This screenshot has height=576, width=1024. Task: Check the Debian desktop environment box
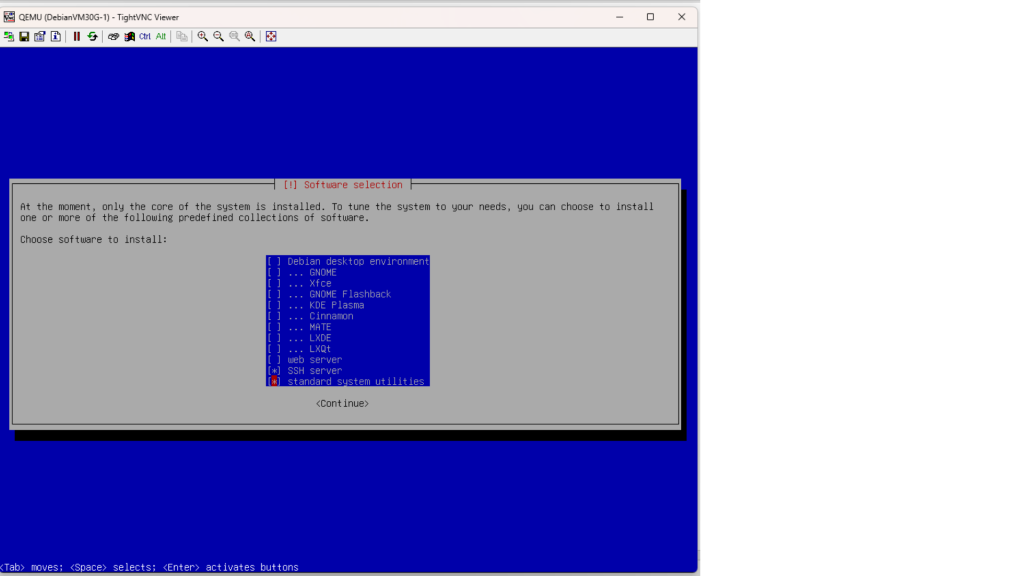click(x=274, y=262)
